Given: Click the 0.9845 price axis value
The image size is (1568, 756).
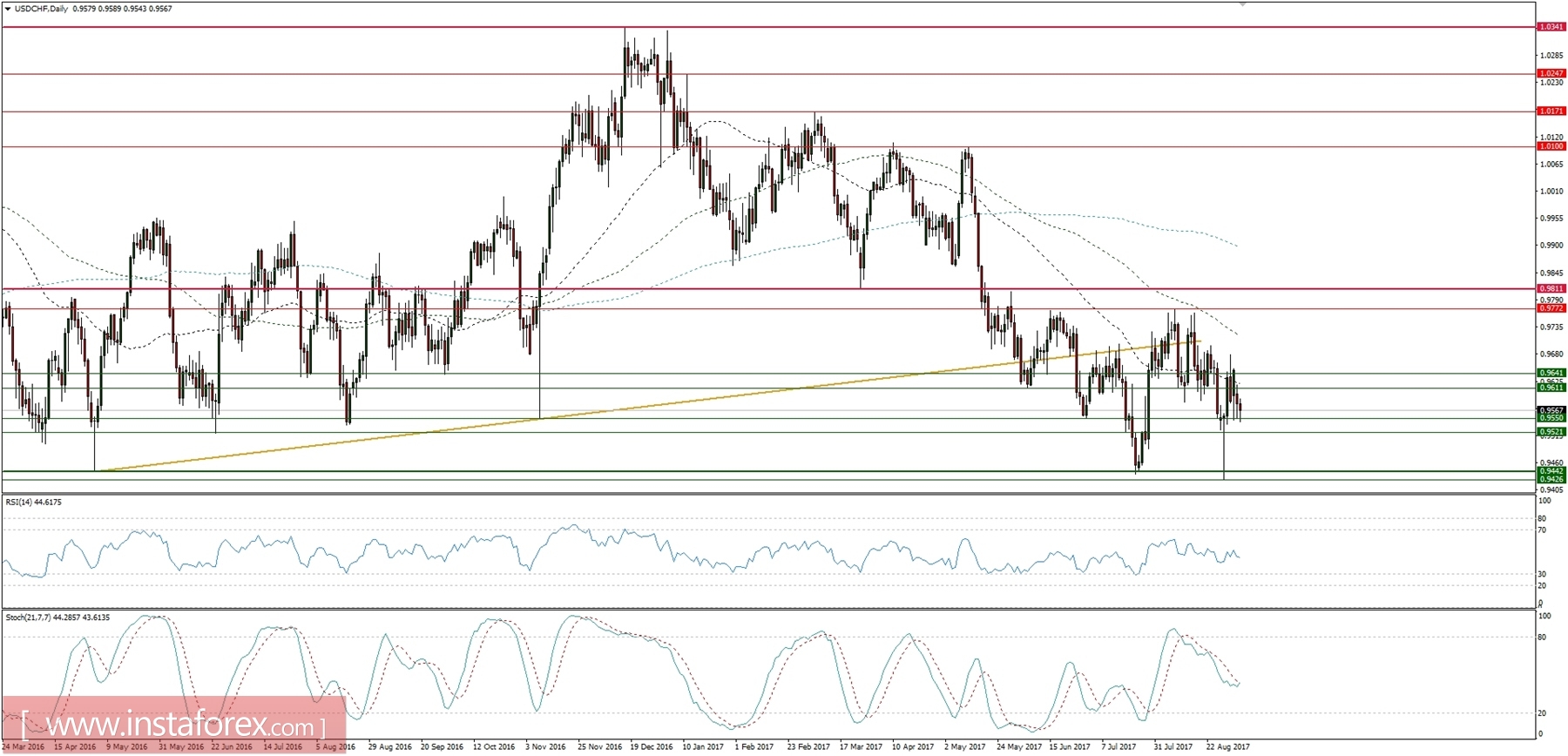Looking at the screenshot, I should [x=1551, y=273].
